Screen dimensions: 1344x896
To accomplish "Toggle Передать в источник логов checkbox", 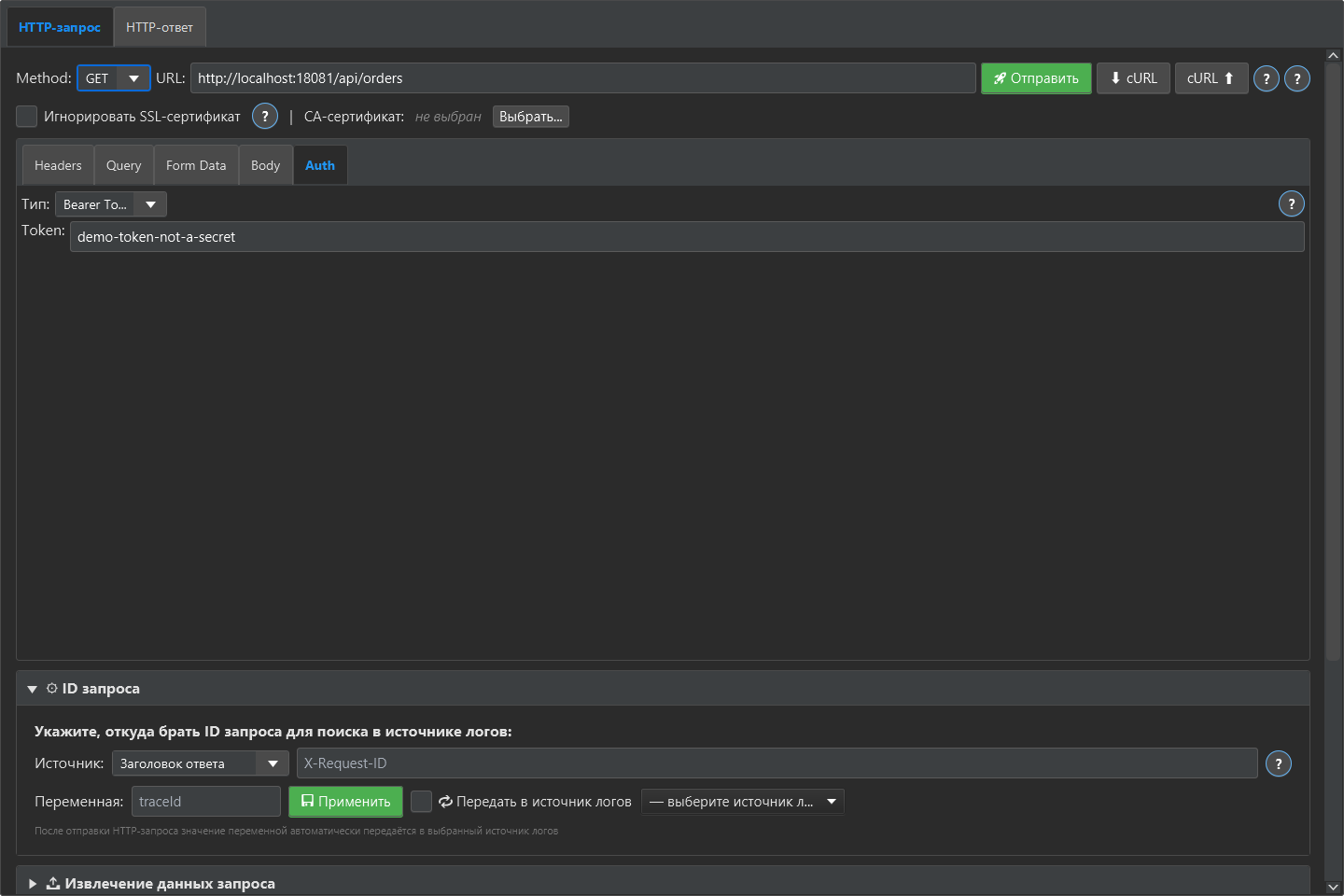I will tap(422, 802).
